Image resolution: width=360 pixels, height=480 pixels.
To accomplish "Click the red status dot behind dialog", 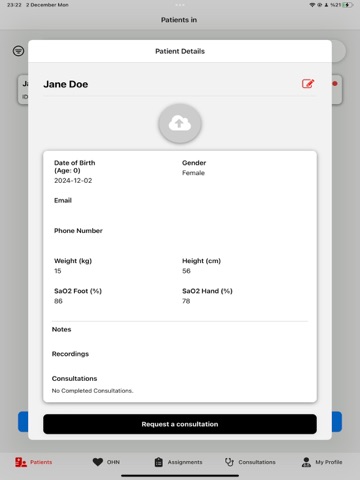I will pos(335,83).
